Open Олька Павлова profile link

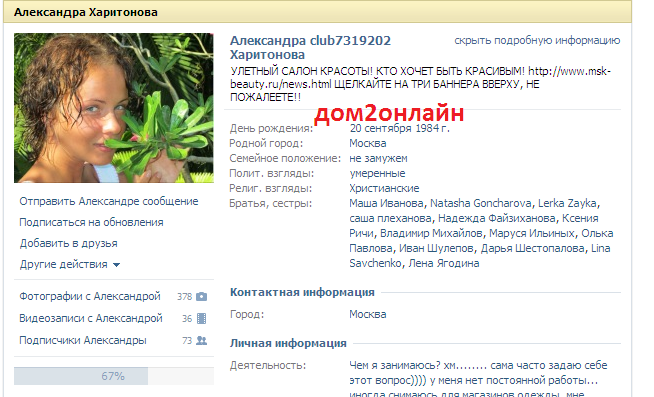pyautogui.click(x=597, y=234)
